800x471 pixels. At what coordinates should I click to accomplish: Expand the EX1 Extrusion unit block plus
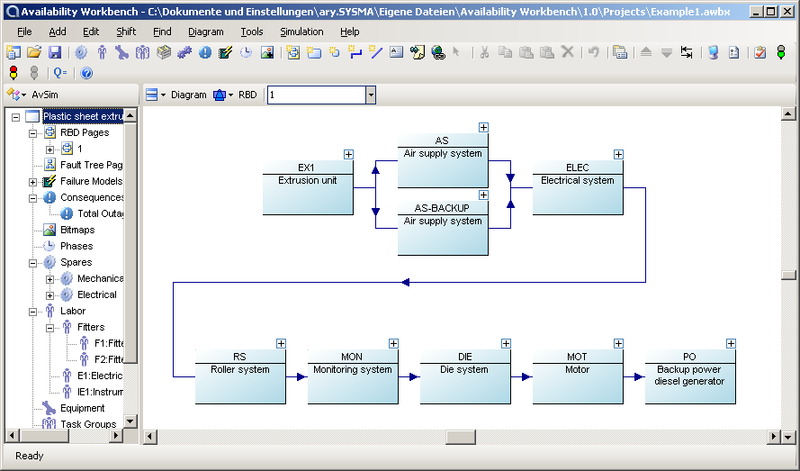point(348,154)
